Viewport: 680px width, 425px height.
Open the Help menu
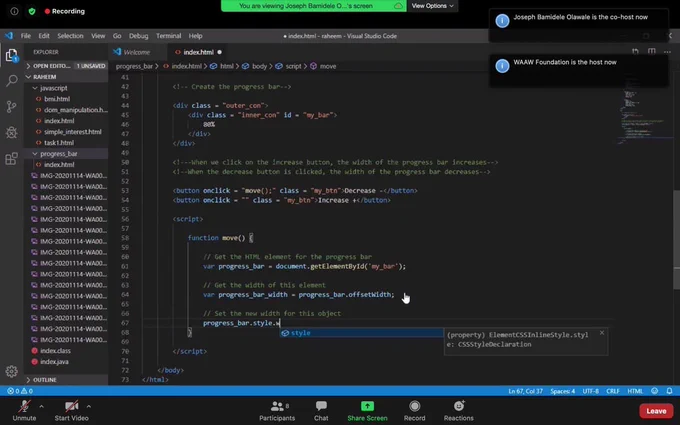pyautogui.click(x=195, y=36)
